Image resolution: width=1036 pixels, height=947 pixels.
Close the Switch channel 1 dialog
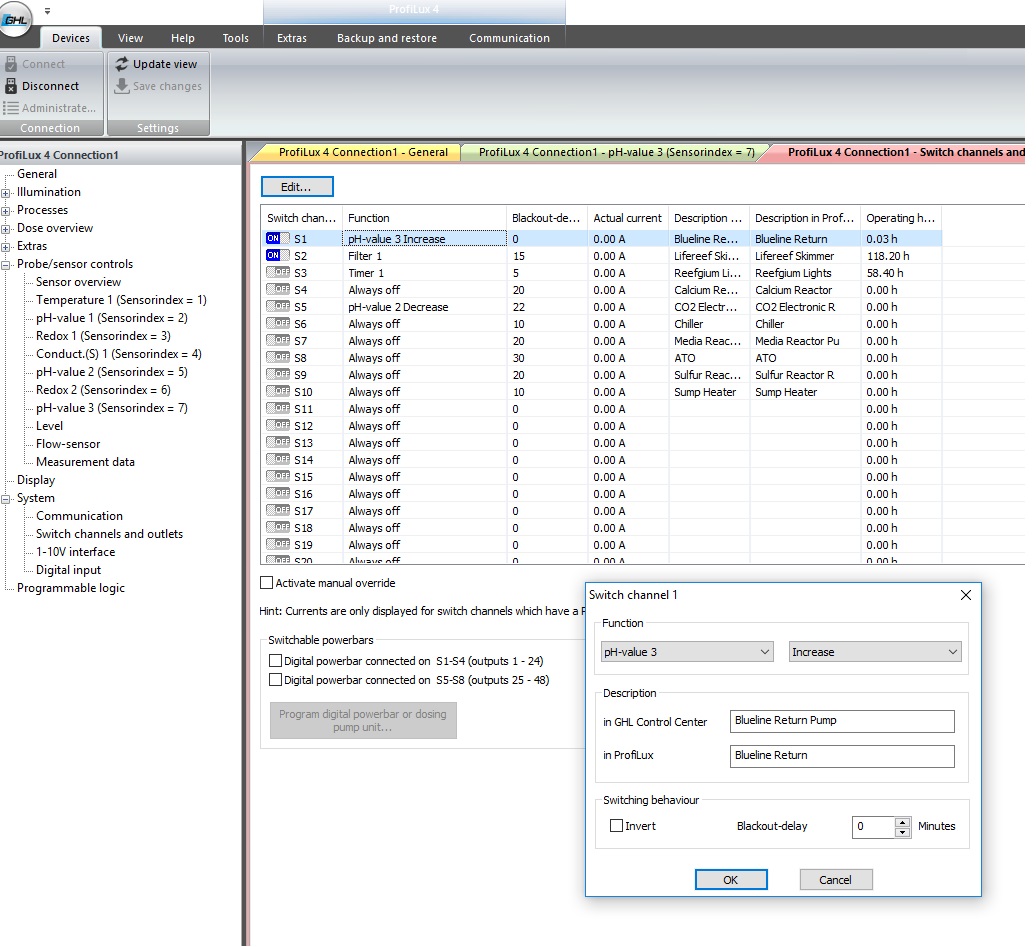(965, 595)
